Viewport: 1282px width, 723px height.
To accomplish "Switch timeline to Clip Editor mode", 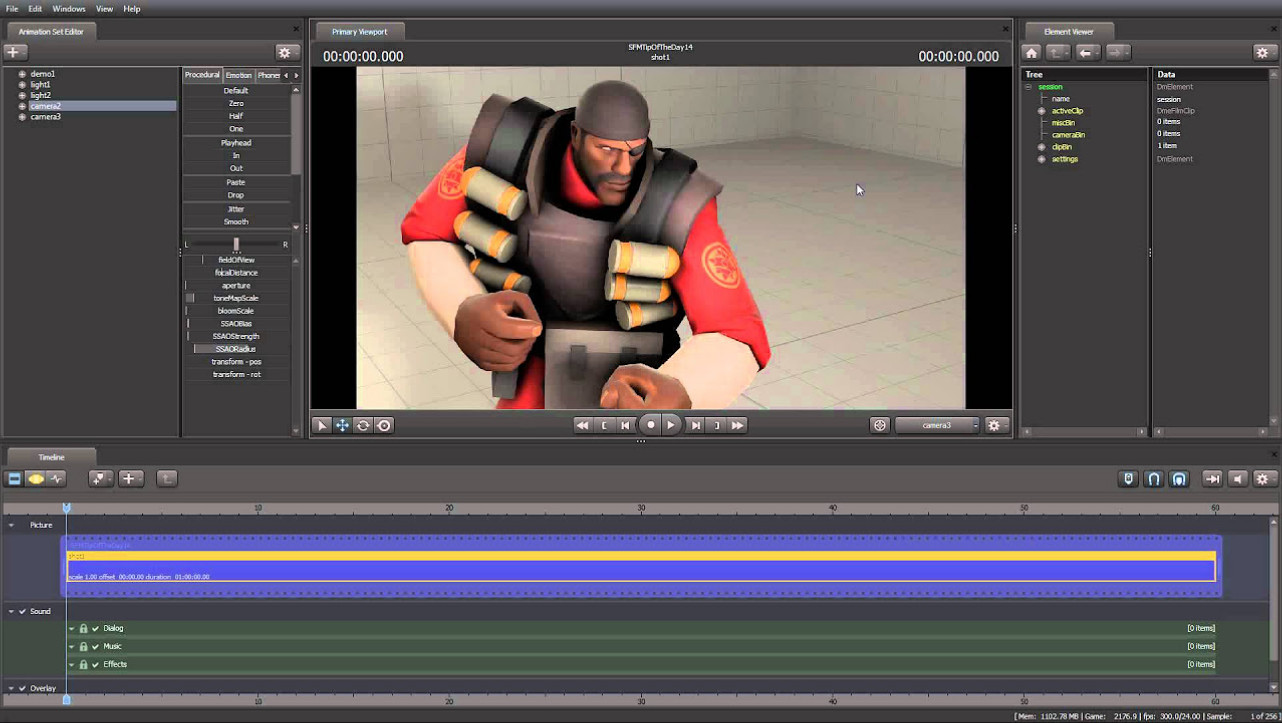I will coord(15,479).
